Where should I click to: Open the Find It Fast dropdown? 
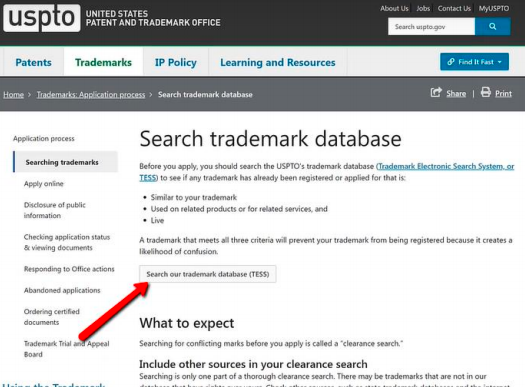[474, 62]
